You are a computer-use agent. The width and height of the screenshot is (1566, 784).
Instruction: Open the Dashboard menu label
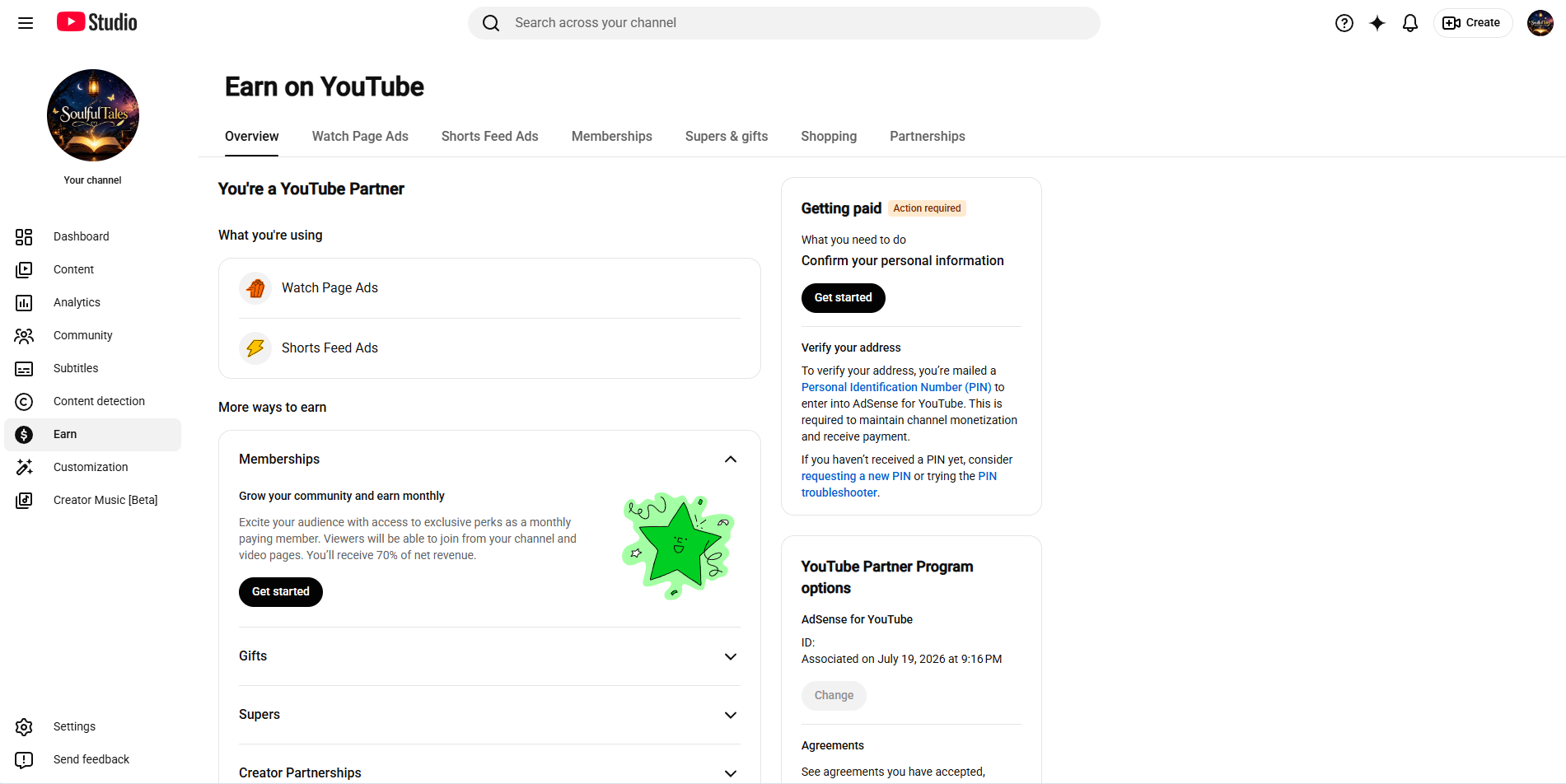coord(82,237)
